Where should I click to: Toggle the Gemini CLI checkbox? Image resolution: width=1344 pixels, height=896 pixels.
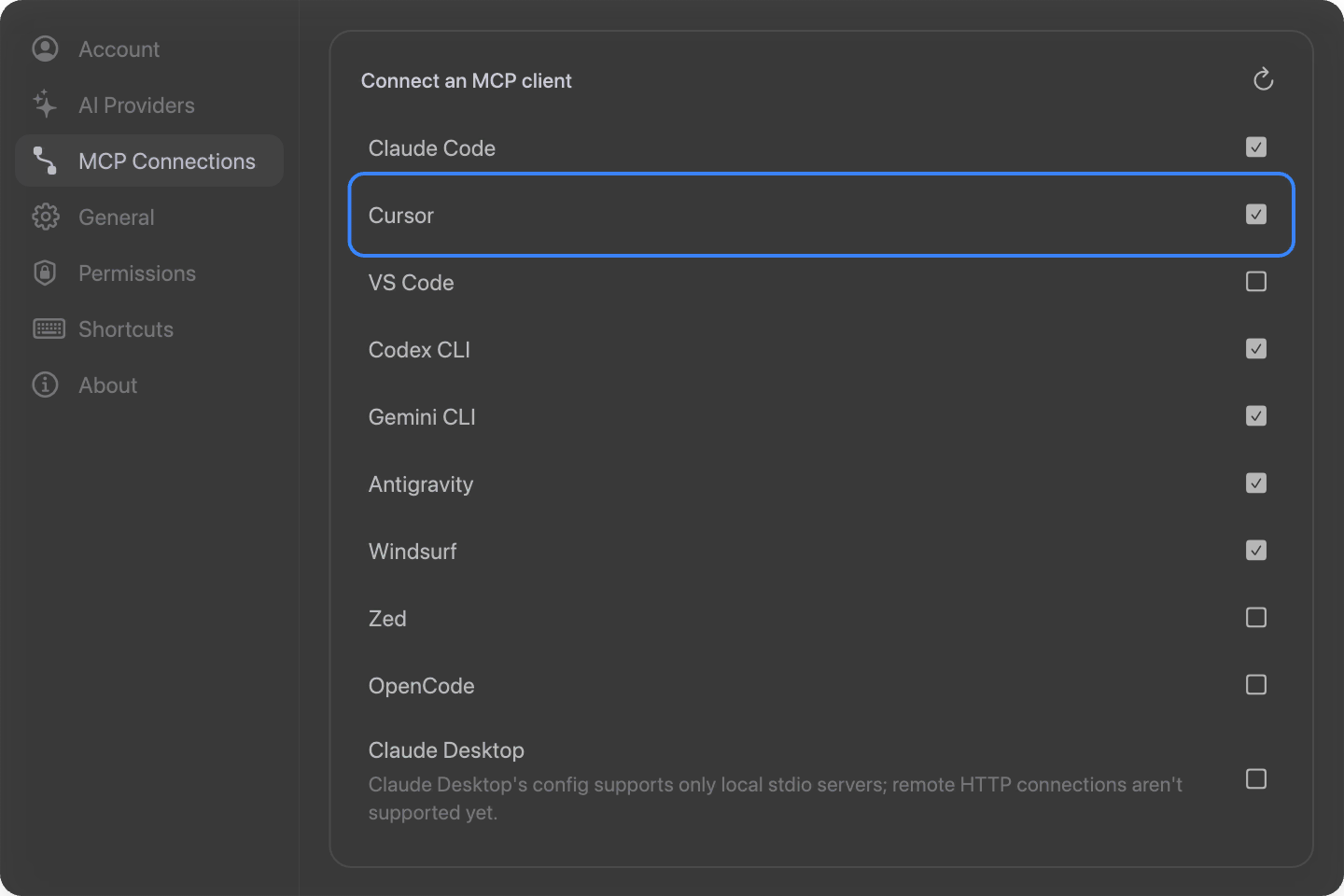(1256, 416)
